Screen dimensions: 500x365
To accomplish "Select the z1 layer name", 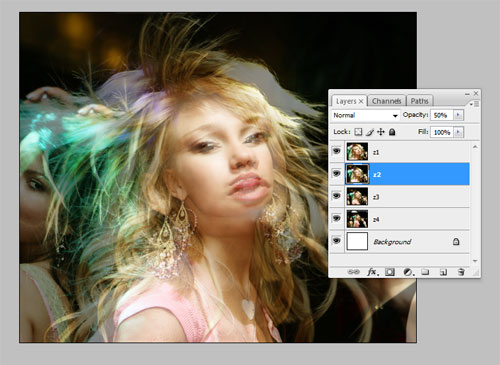I will coord(376,152).
